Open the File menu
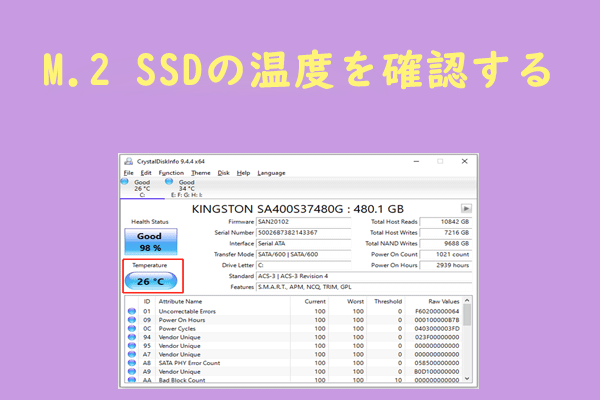The width and height of the screenshot is (600, 400). 129,173
